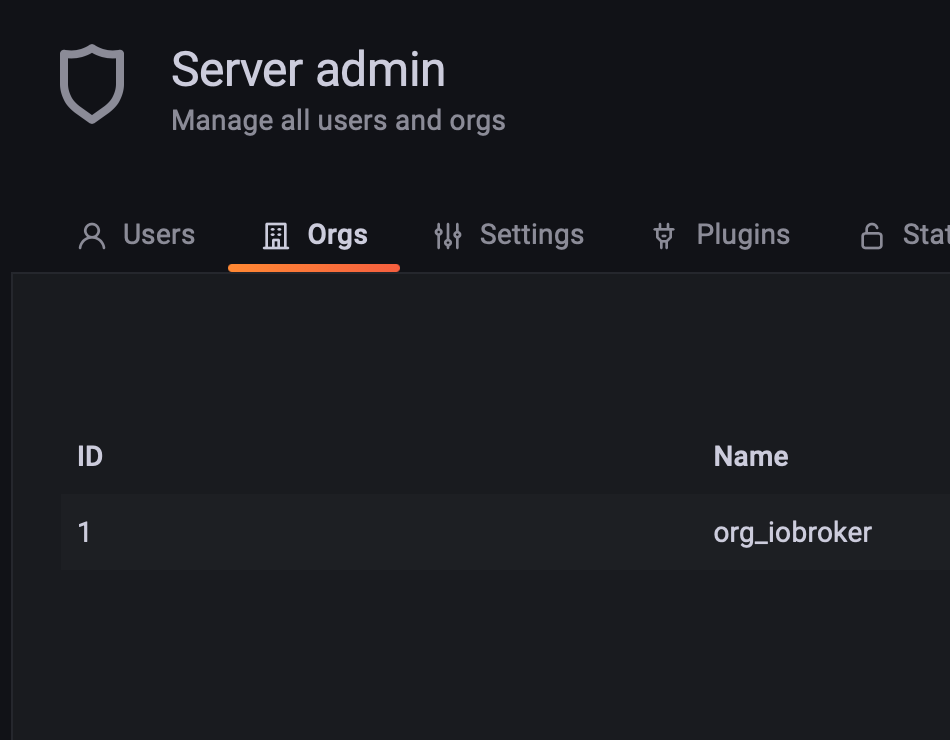Click the Users tab person icon
Screen dimensions: 950x740
pyautogui.click(x=92, y=236)
